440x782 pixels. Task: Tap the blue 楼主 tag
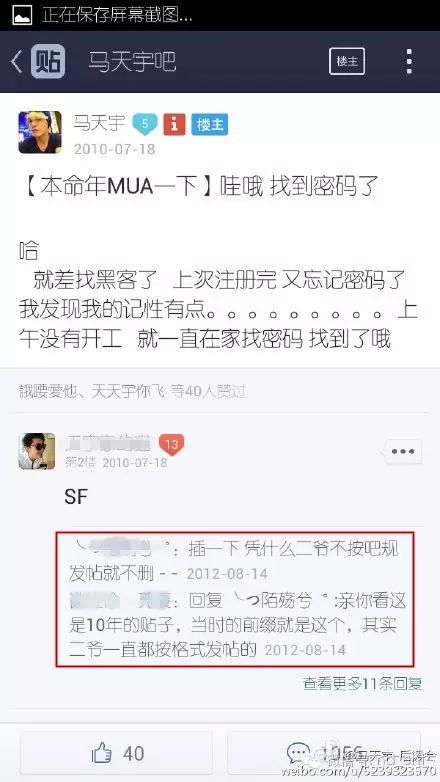(210, 124)
